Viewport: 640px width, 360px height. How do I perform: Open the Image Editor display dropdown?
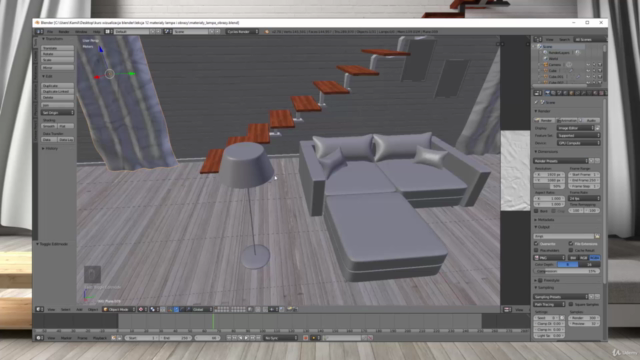pos(576,128)
